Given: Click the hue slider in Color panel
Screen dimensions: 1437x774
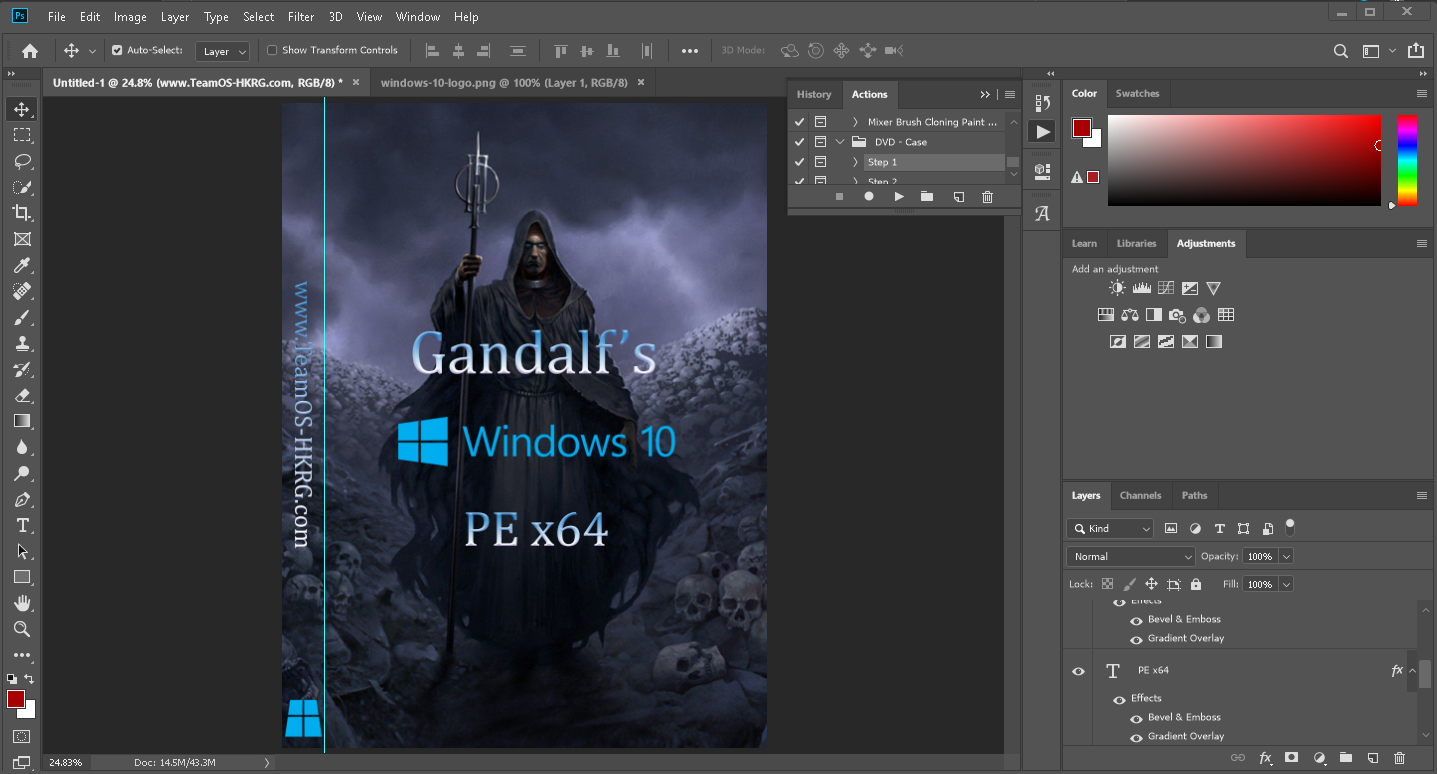Looking at the screenshot, I should tap(1407, 160).
